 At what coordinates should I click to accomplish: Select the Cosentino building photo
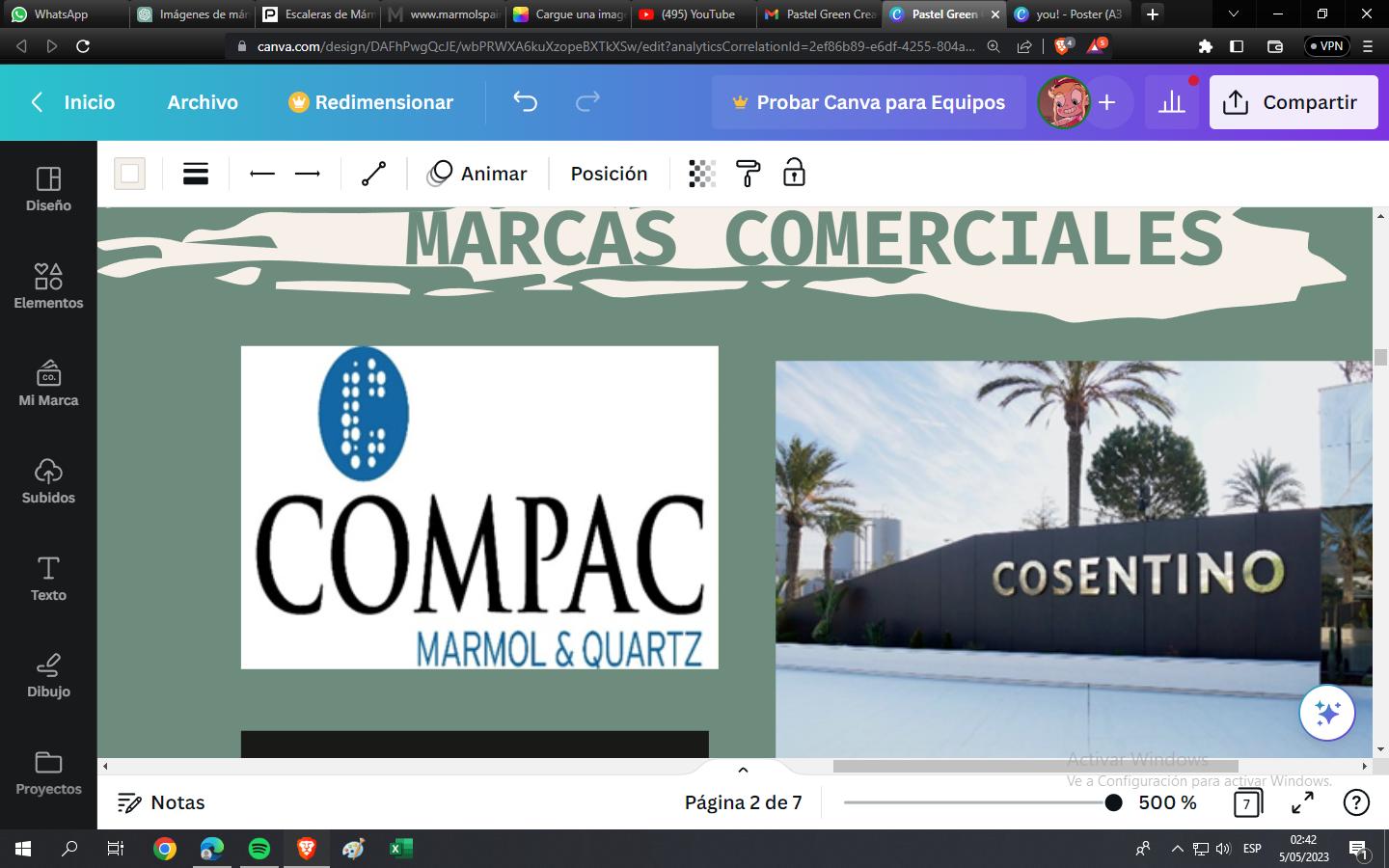coord(1074,559)
